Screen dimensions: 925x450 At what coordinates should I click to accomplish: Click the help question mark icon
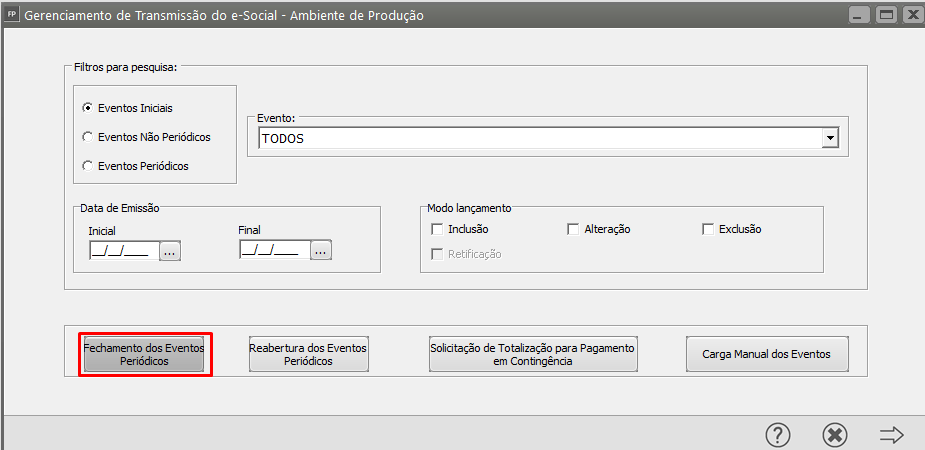tap(778, 434)
